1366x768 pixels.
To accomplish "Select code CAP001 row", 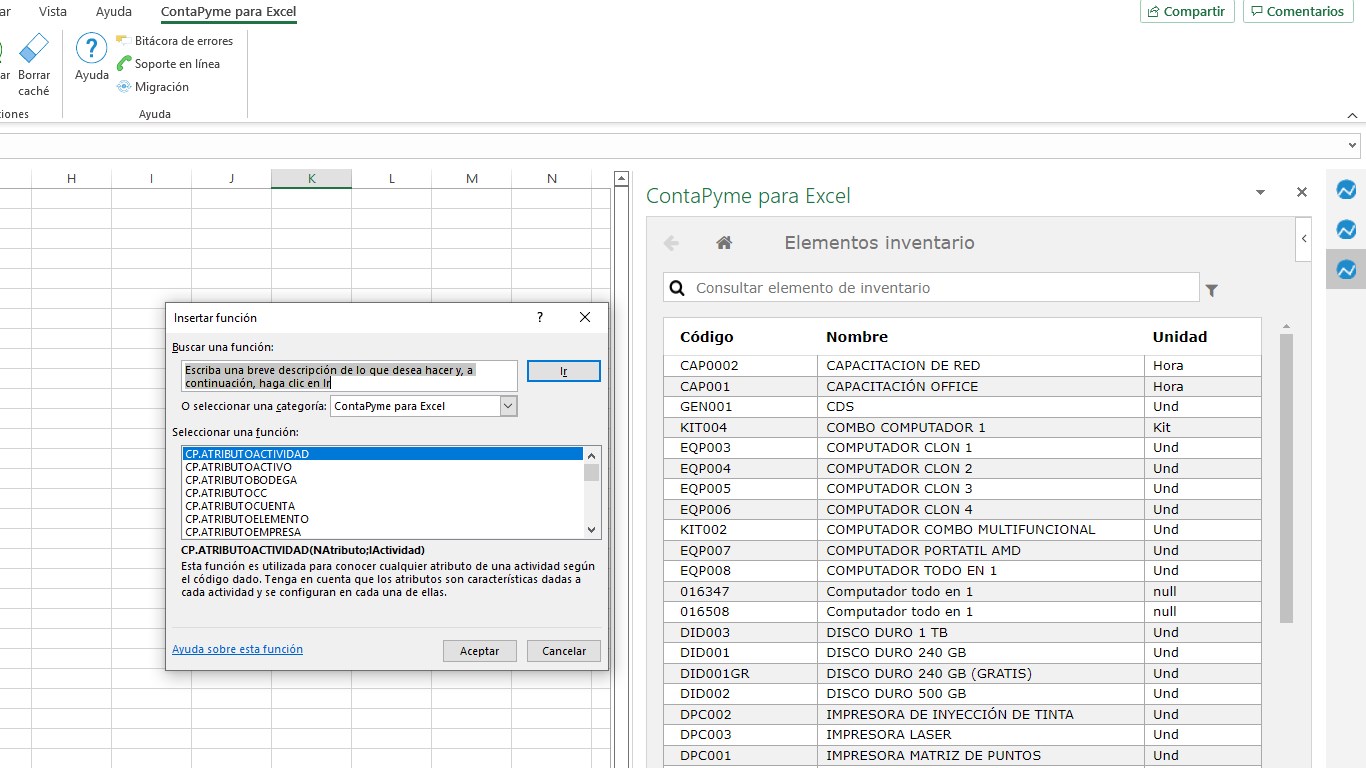I will coord(962,386).
